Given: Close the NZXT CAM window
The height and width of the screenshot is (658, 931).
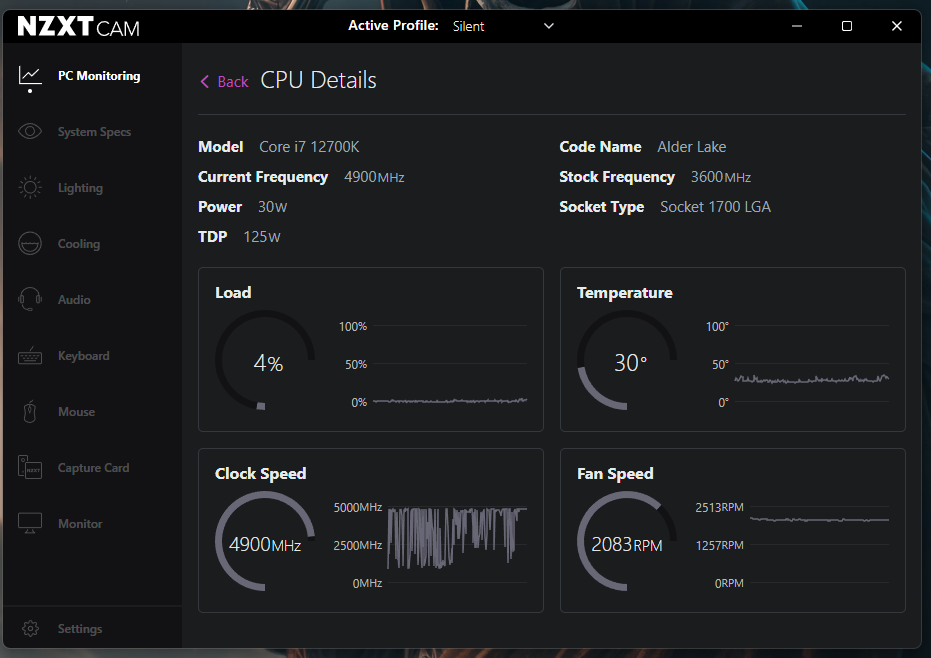Looking at the screenshot, I should tap(897, 26).
